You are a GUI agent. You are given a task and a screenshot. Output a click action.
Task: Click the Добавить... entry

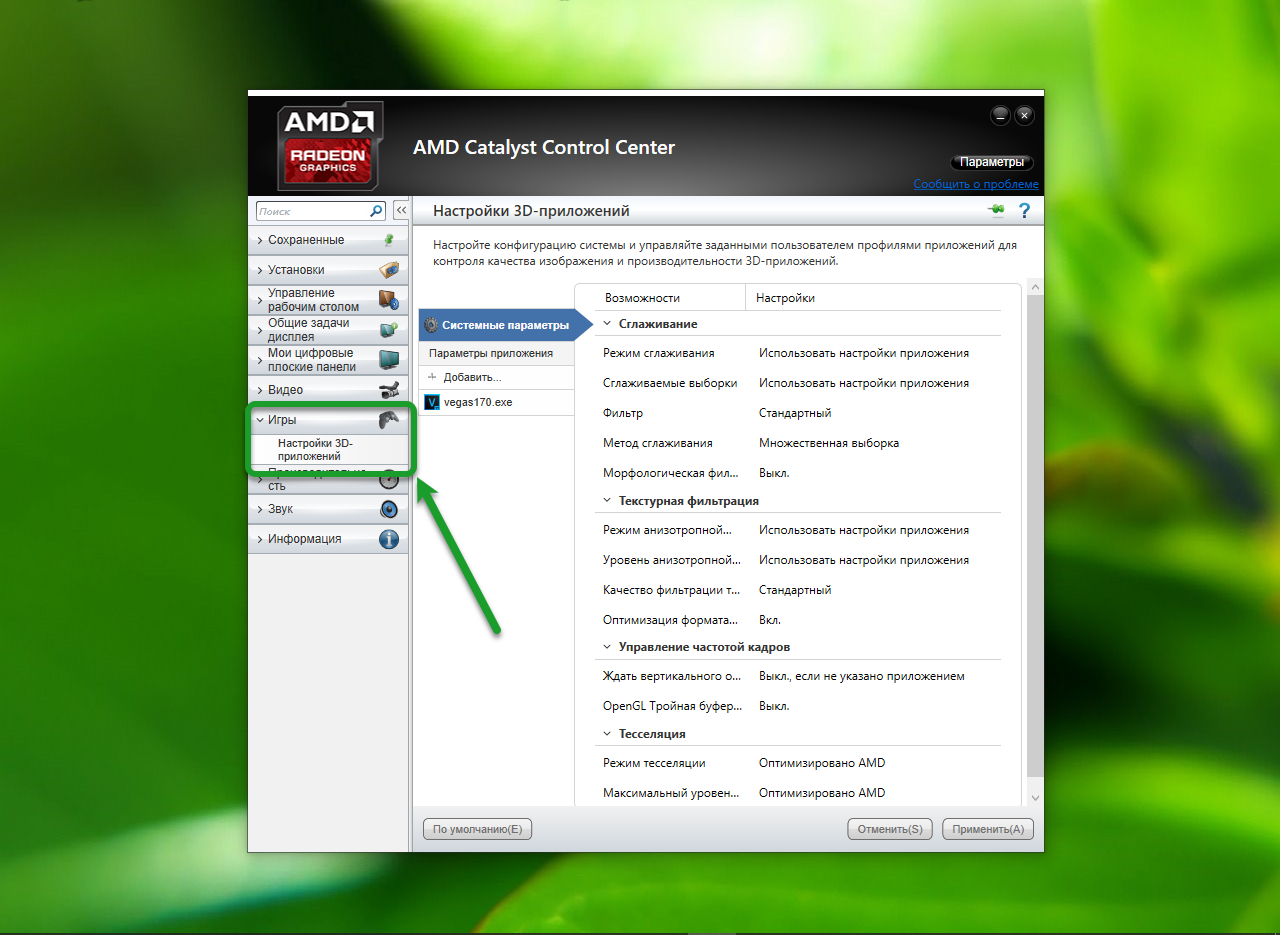[473, 377]
